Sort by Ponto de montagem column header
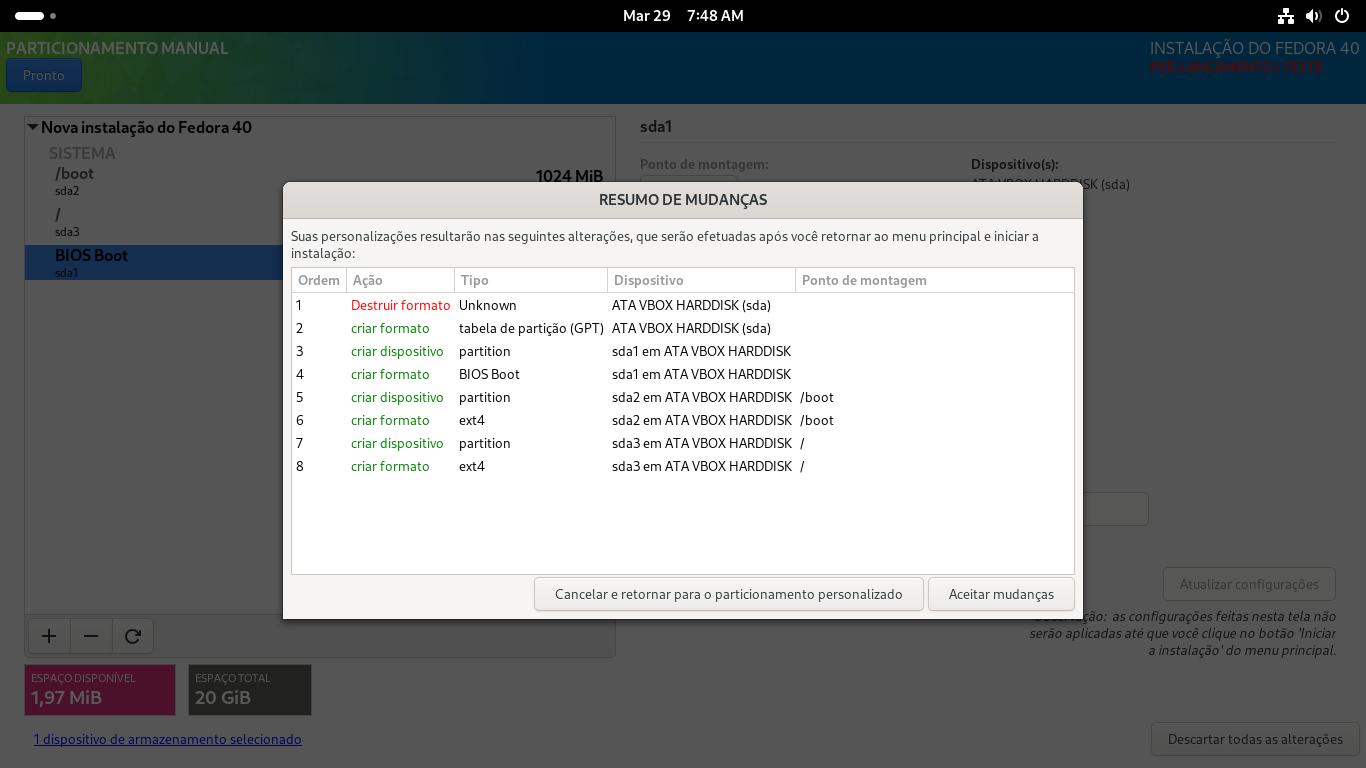 click(x=934, y=280)
